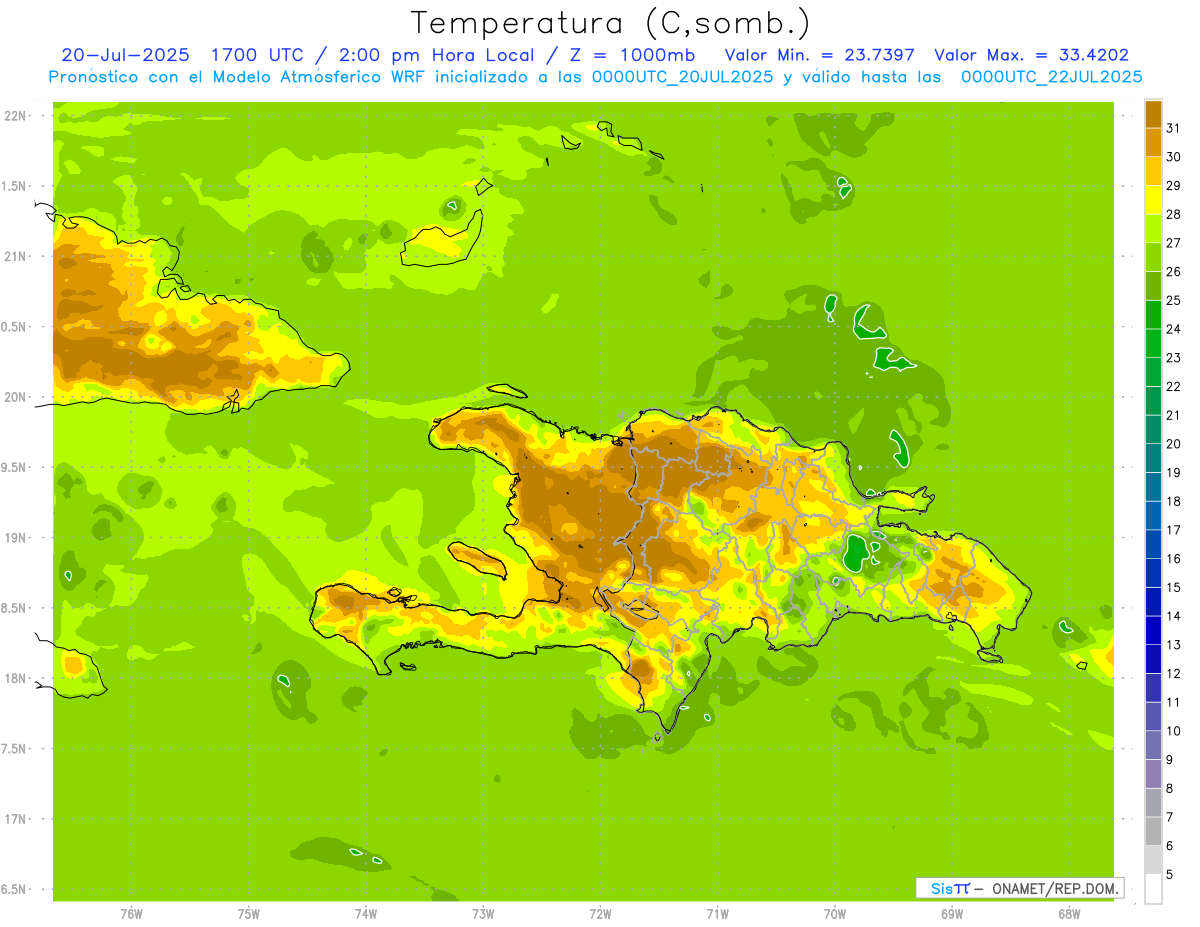Screen dimensions: 1200x927
Task: Click the "21N" latitude label
Action: click(16, 256)
